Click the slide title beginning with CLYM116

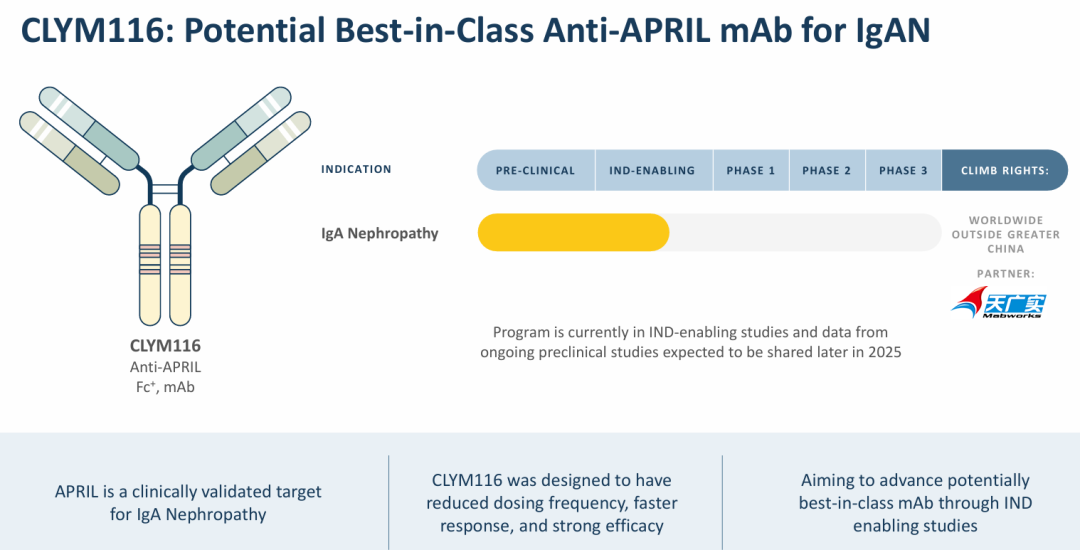tap(475, 30)
